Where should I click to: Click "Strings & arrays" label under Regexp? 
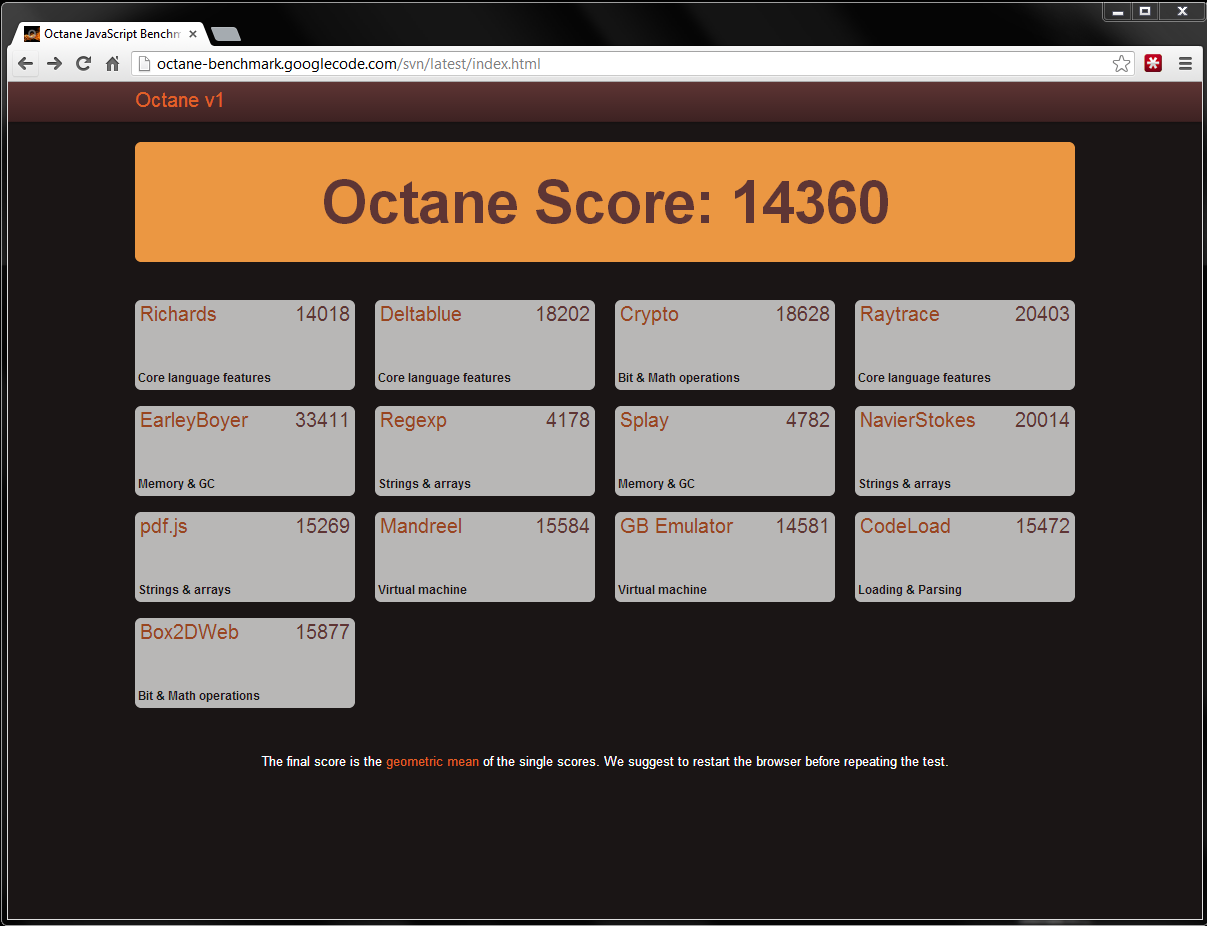[x=424, y=484]
